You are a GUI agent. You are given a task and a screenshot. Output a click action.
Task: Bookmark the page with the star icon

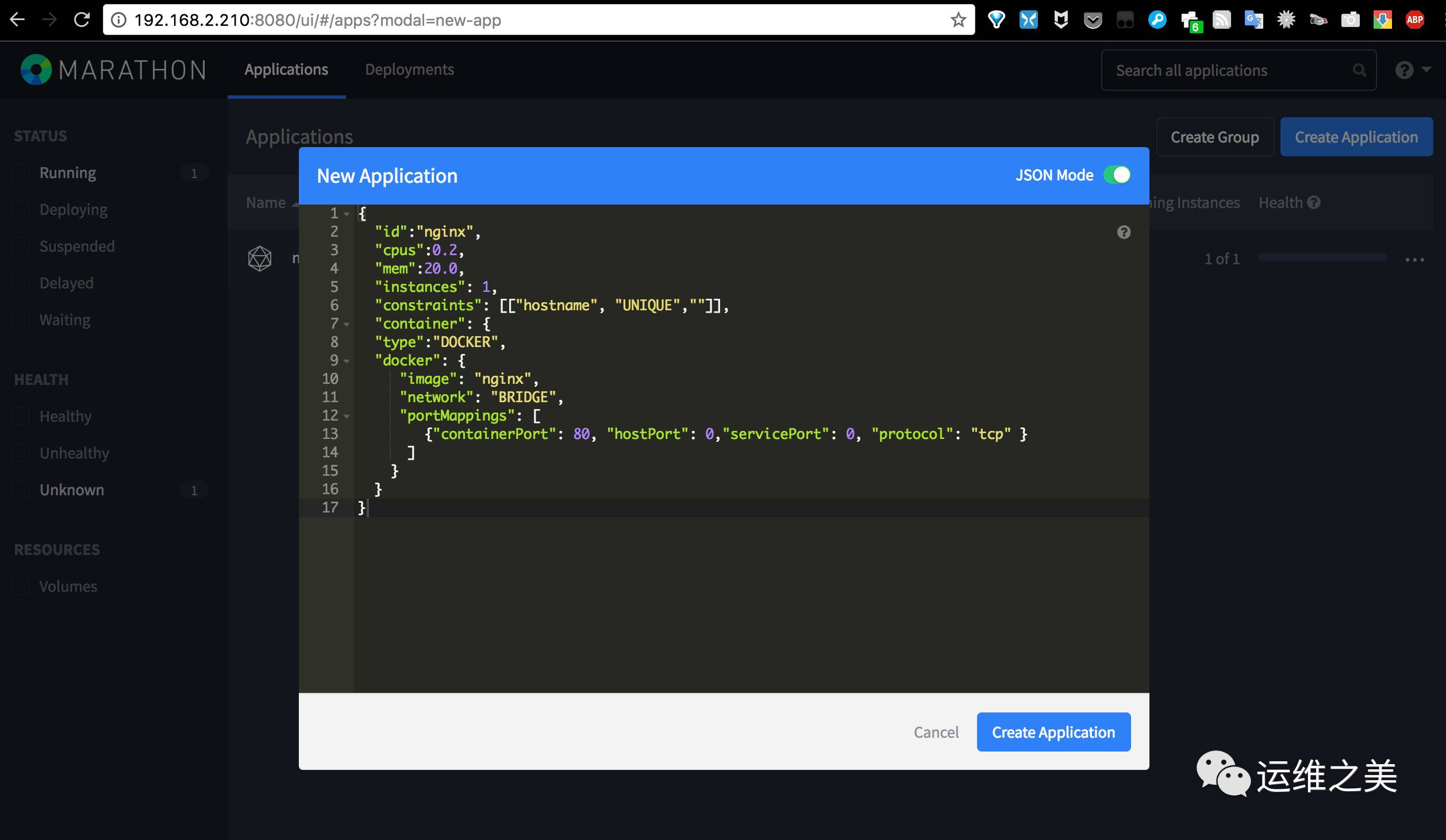coord(958,20)
